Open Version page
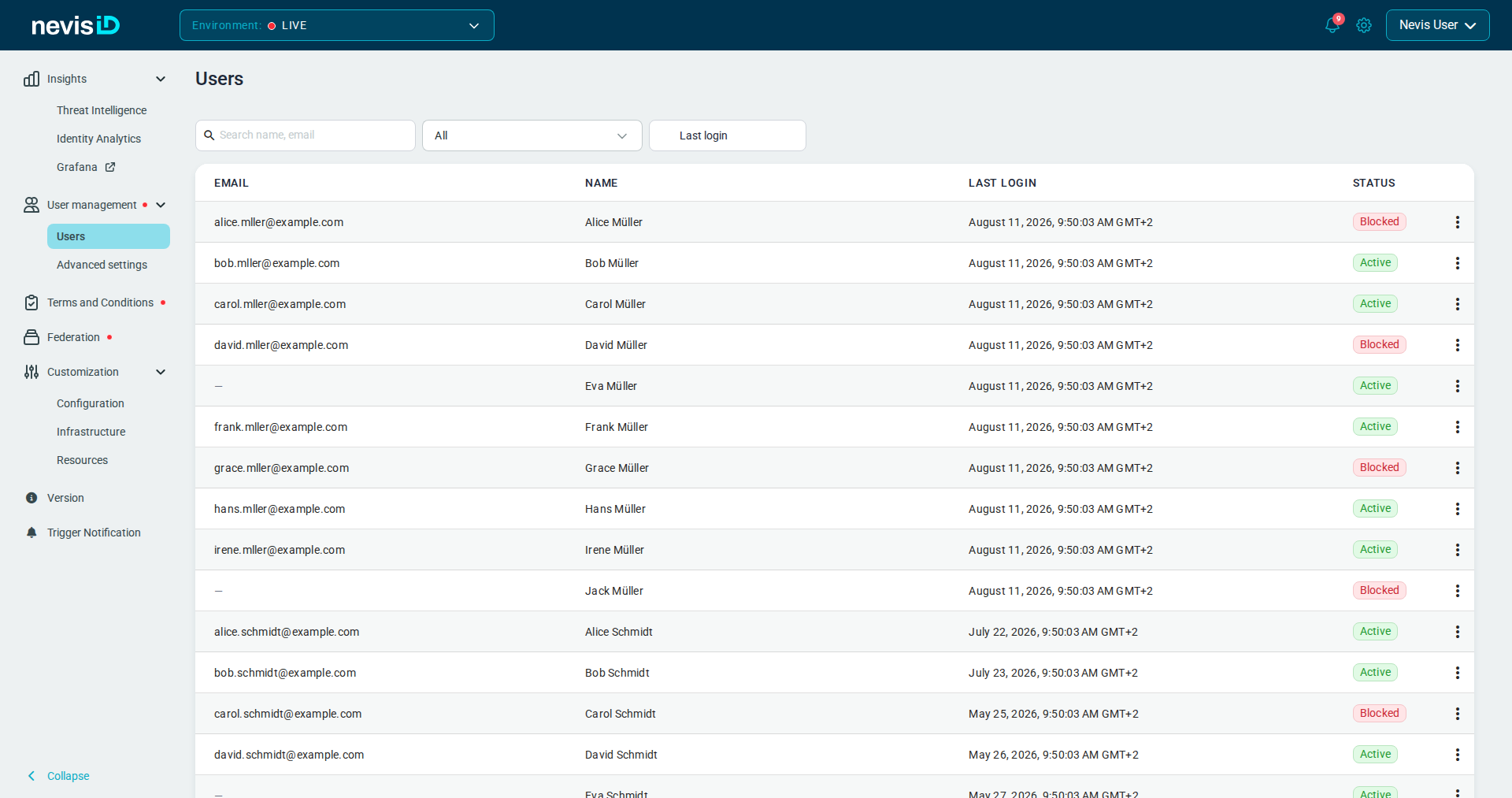This screenshot has height=798, width=1512. click(x=65, y=498)
